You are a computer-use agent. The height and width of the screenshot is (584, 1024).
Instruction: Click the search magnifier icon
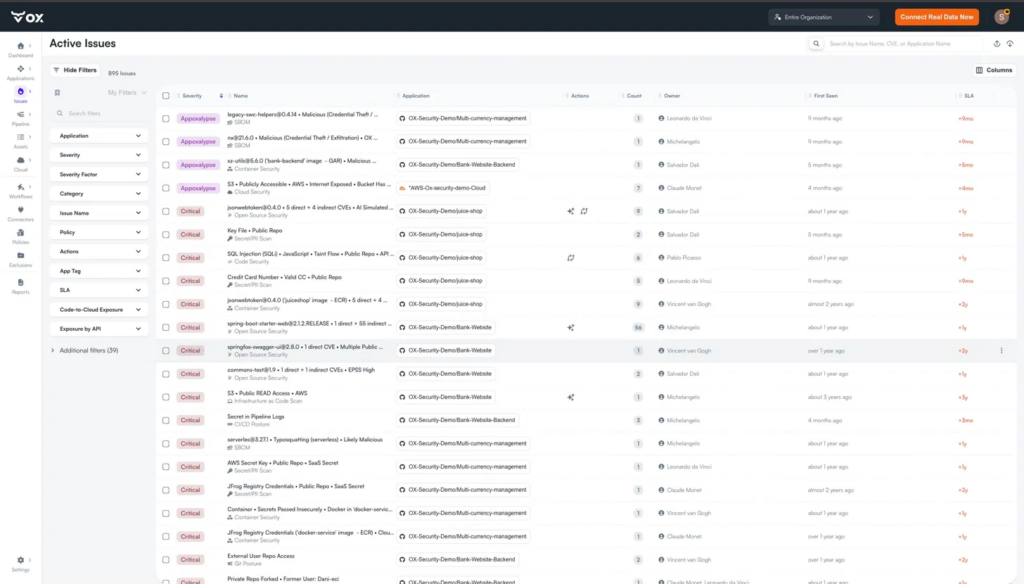[816, 44]
